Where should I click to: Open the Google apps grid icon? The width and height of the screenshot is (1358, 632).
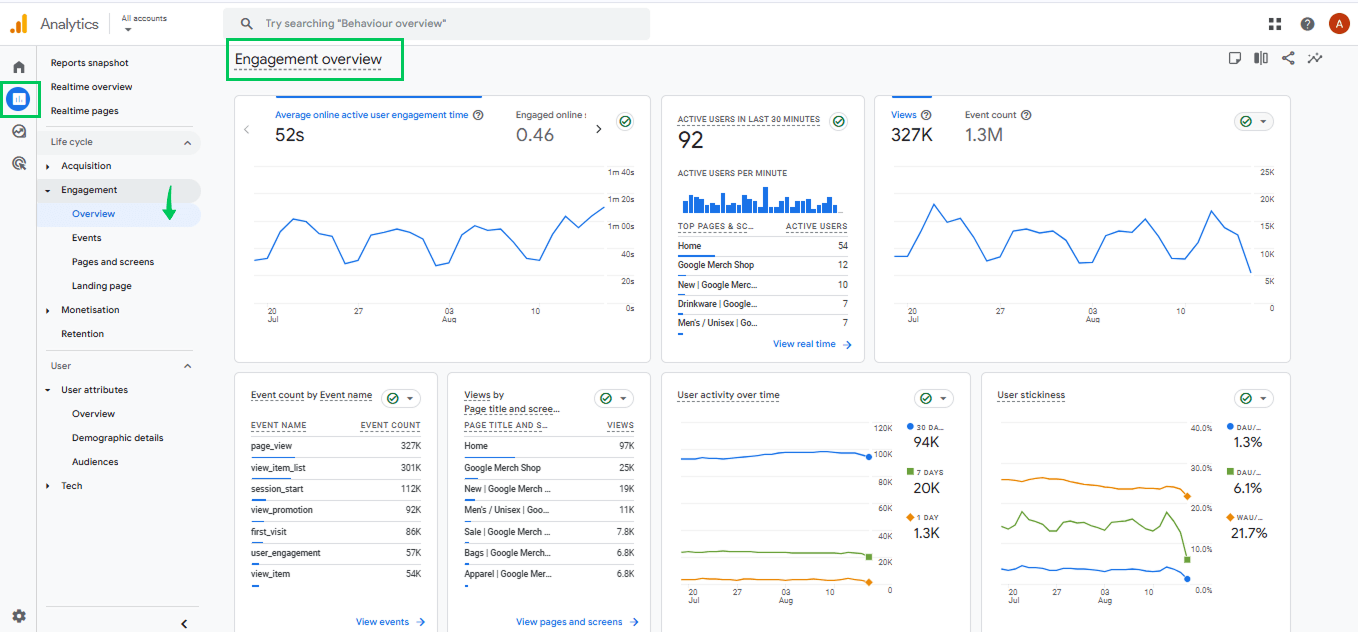[1274, 23]
